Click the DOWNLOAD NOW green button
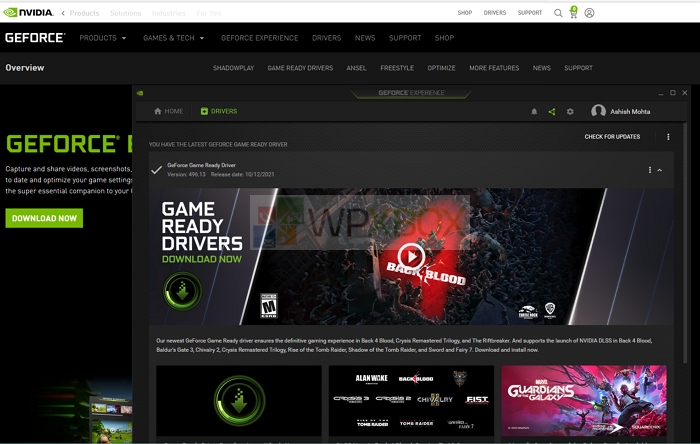The height and width of the screenshot is (444, 700). (44, 218)
